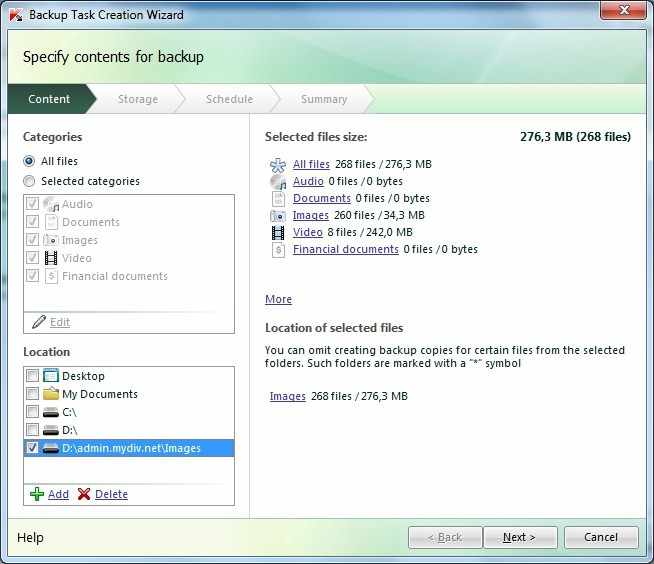
Task: Check the My Documents location checkbox
Action: point(33,393)
